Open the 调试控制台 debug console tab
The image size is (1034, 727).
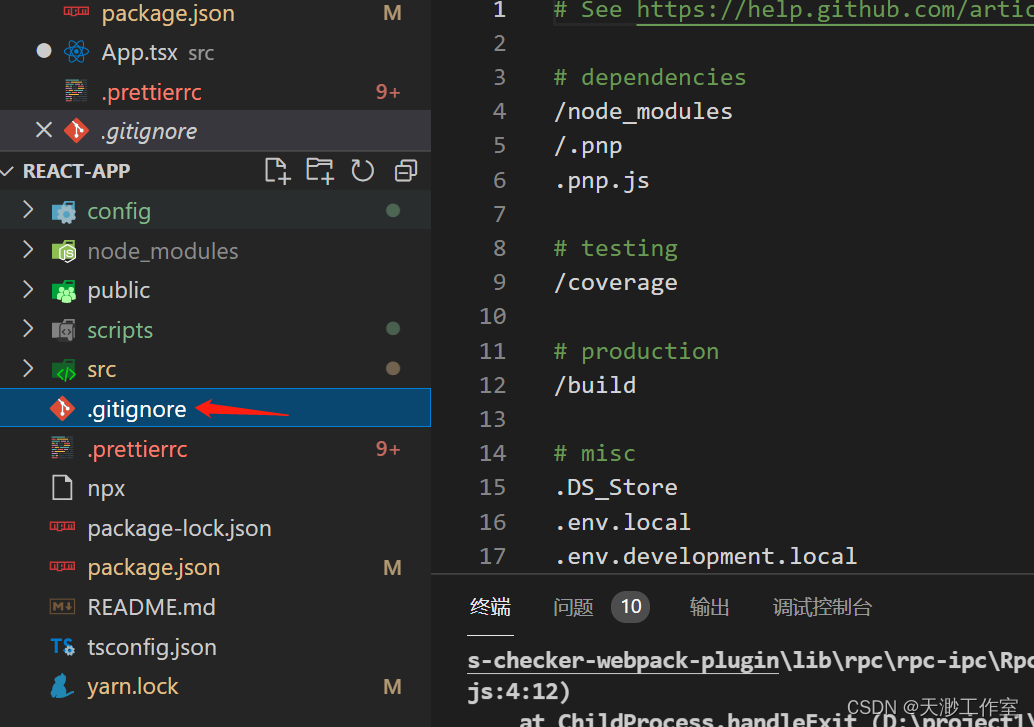coord(822,607)
